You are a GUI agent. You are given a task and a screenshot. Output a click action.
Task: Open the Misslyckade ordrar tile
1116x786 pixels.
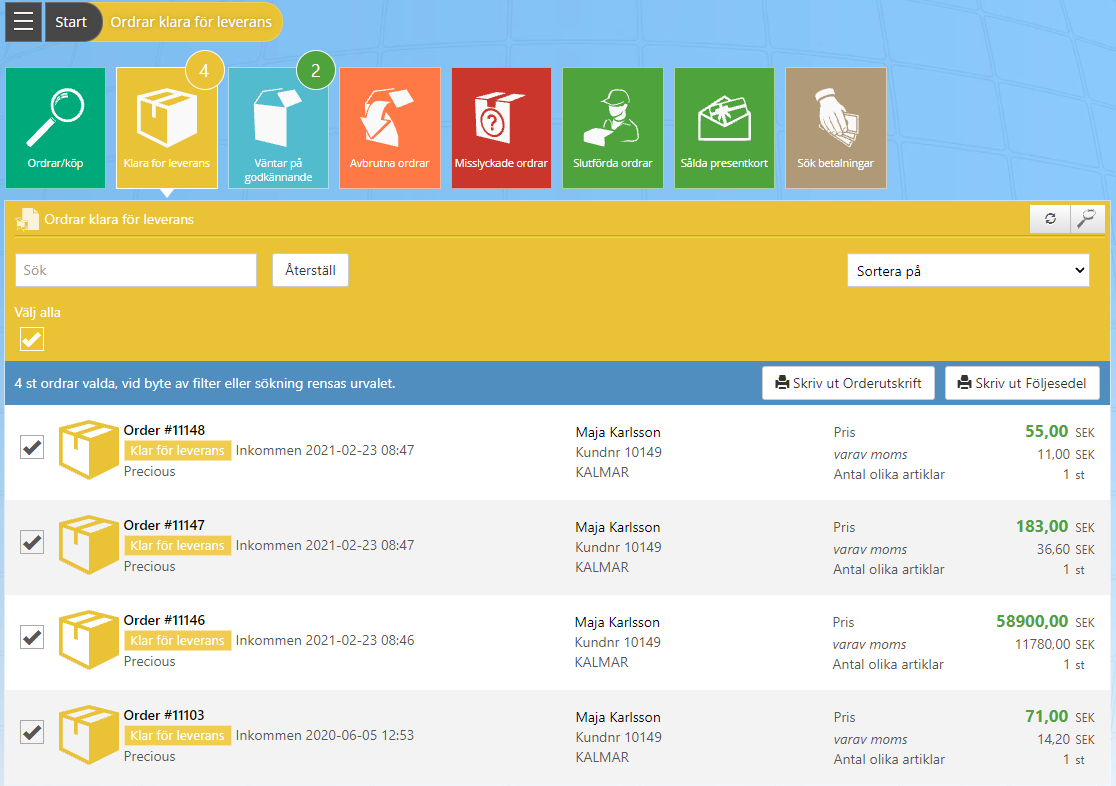coord(501,128)
